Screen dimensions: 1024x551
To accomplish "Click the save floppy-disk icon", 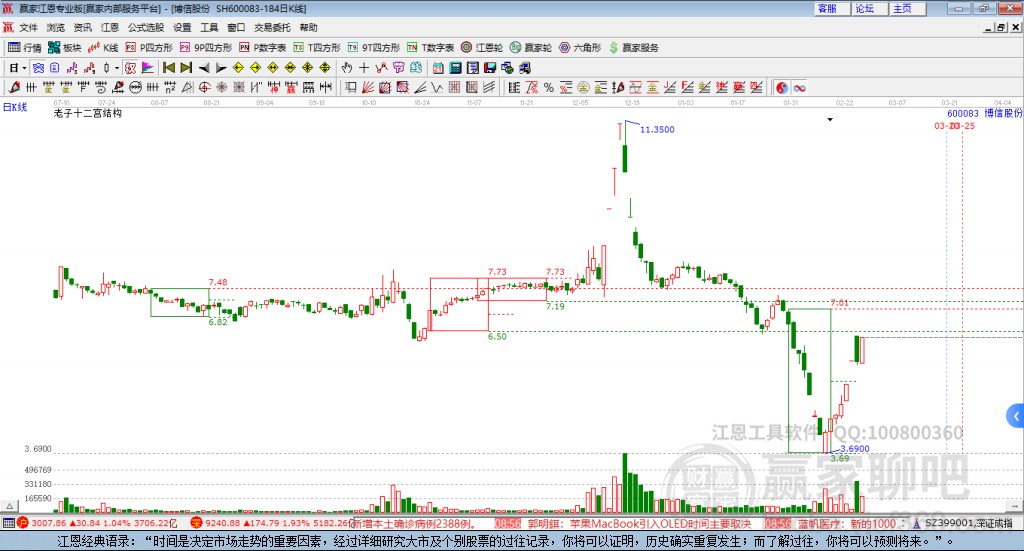I will tap(490, 68).
